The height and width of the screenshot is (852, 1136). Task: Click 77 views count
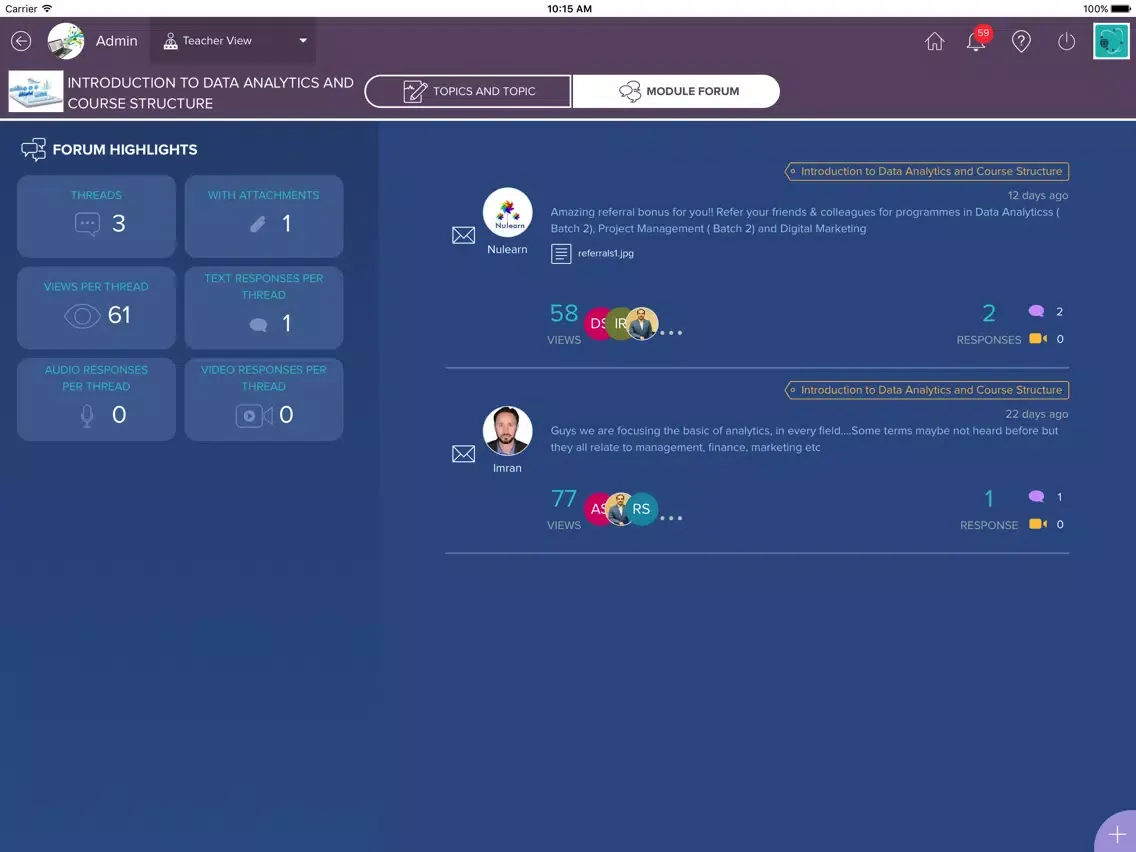click(564, 499)
